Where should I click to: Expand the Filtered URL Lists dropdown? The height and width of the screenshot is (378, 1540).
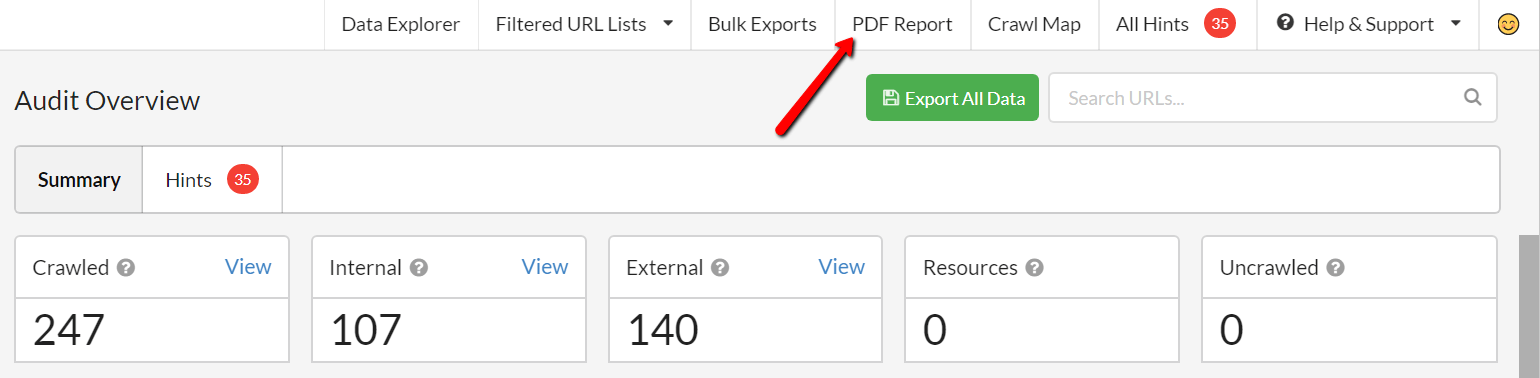coord(584,24)
